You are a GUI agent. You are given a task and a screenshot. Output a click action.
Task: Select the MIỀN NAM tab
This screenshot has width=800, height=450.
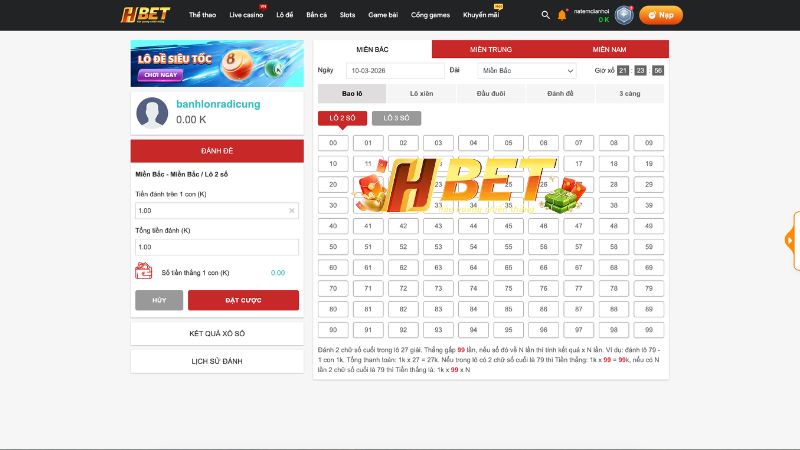pos(609,49)
